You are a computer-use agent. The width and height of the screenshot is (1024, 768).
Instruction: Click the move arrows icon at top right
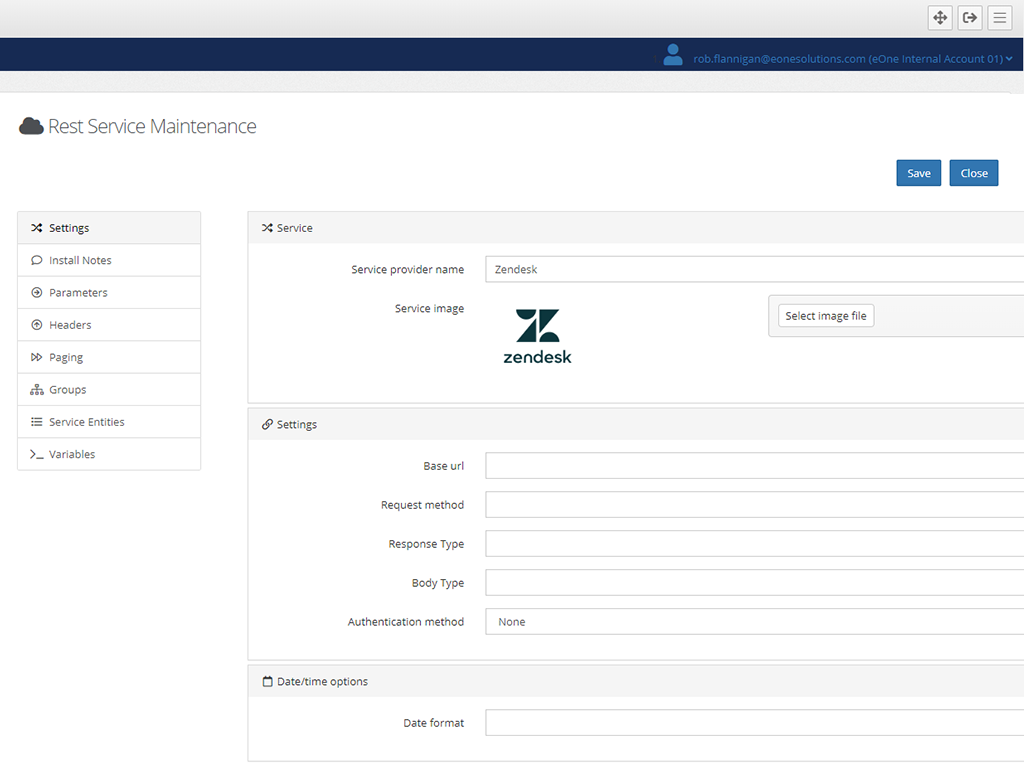[939, 17]
